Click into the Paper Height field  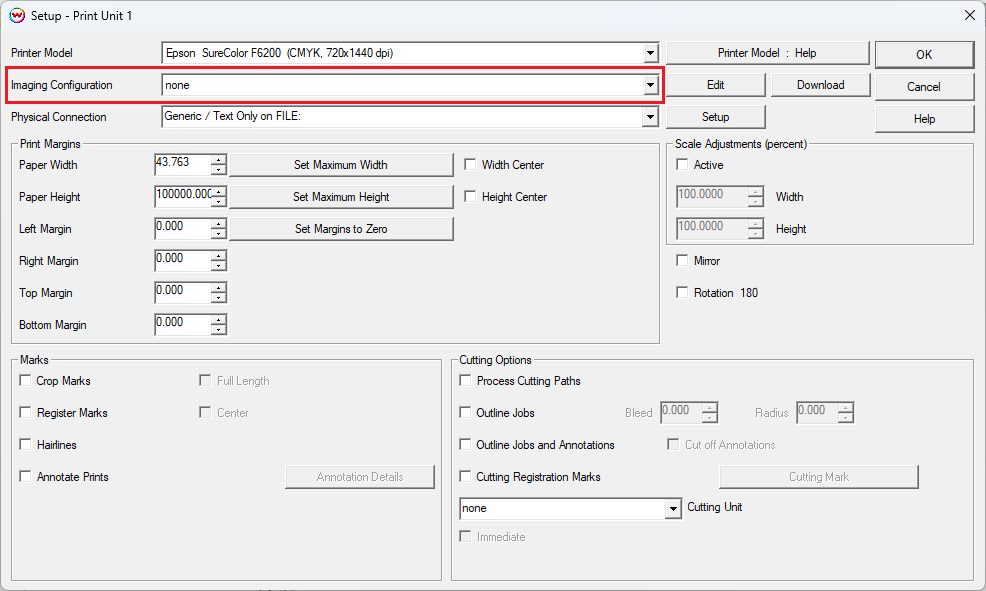[x=183, y=196]
